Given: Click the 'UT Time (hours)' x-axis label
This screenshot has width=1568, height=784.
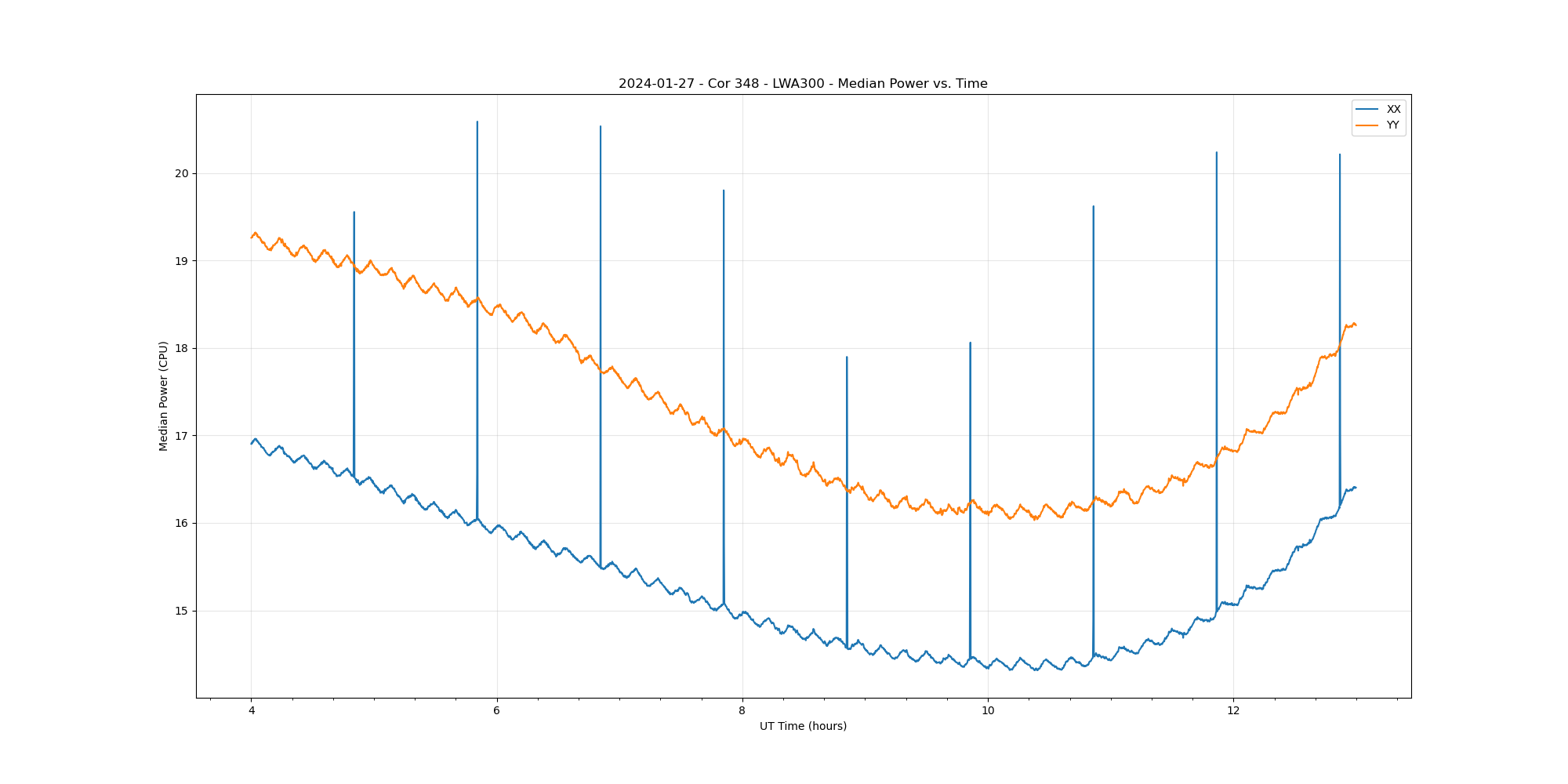Looking at the screenshot, I should pyautogui.click(x=803, y=726).
